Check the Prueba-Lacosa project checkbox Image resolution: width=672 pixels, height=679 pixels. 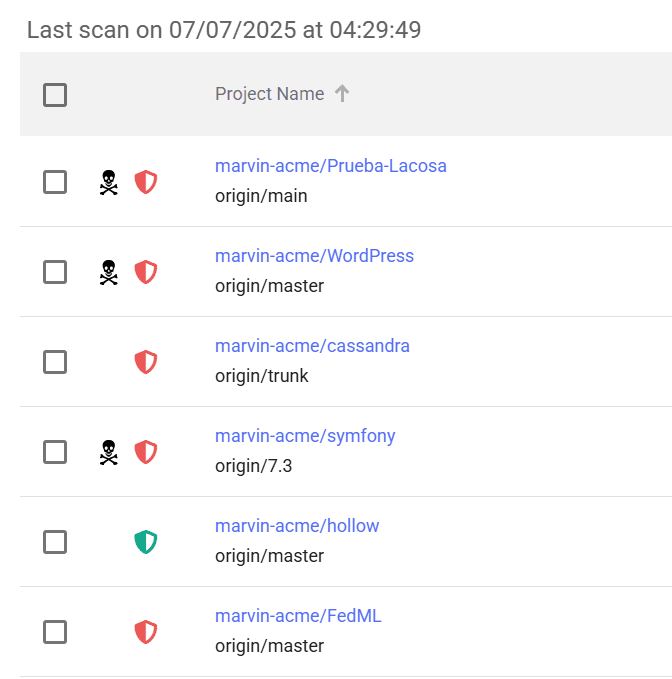[x=55, y=182]
